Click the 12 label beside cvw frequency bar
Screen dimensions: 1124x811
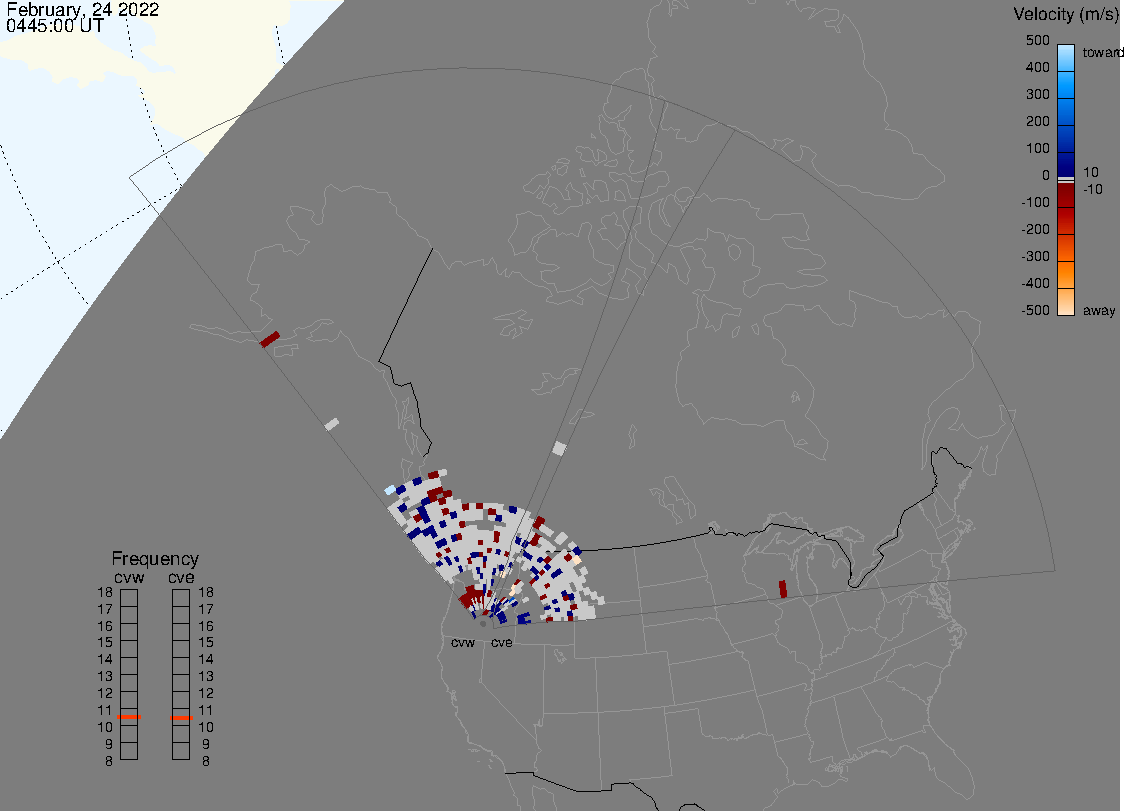(x=105, y=693)
